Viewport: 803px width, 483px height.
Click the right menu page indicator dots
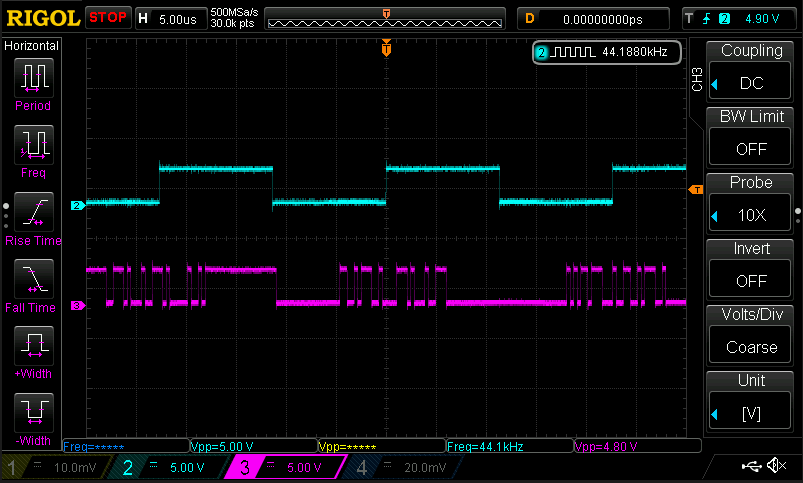tap(798, 216)
